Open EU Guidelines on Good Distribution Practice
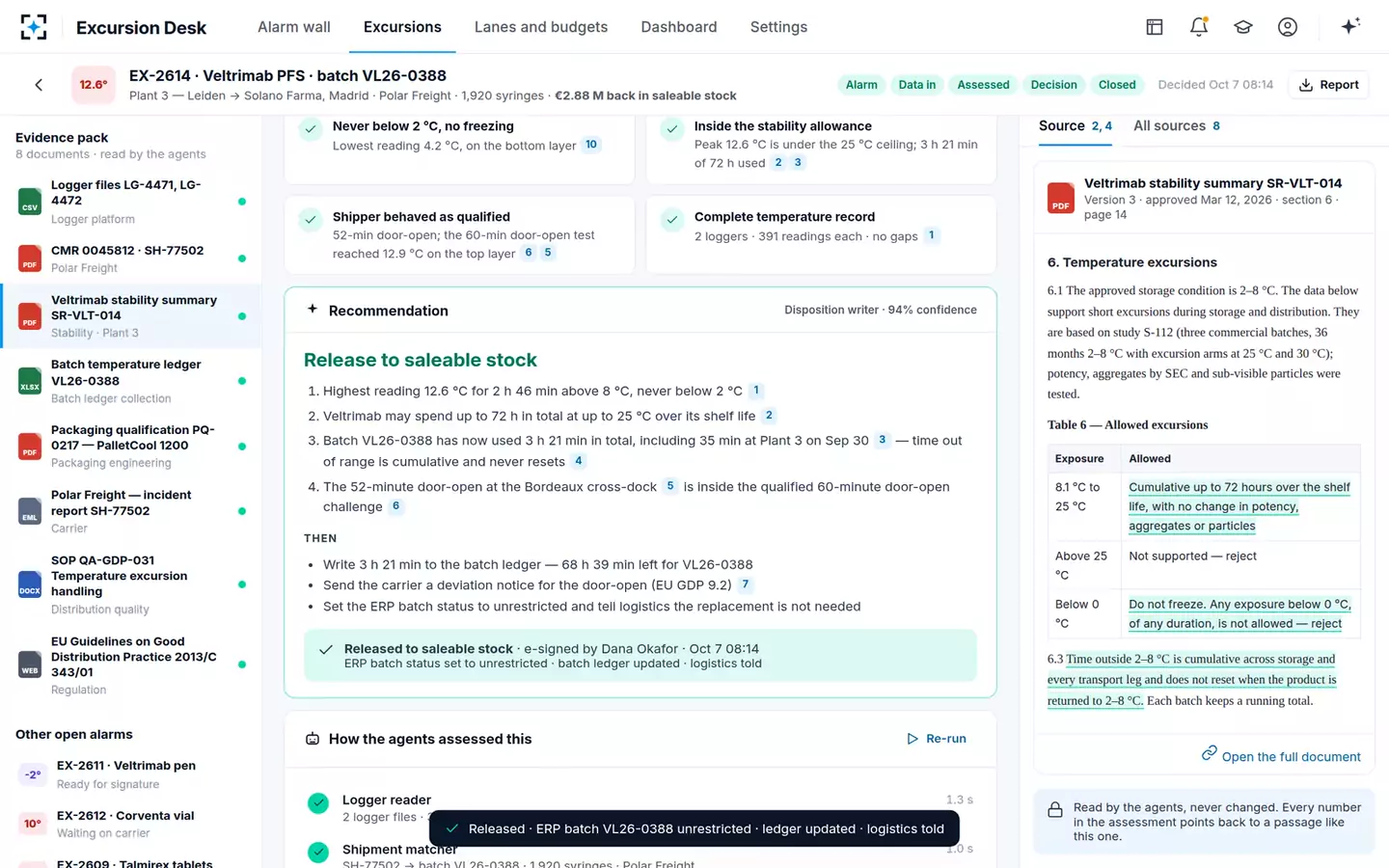The height and width of the screenshot is (868, 1389). click(131, 665)
